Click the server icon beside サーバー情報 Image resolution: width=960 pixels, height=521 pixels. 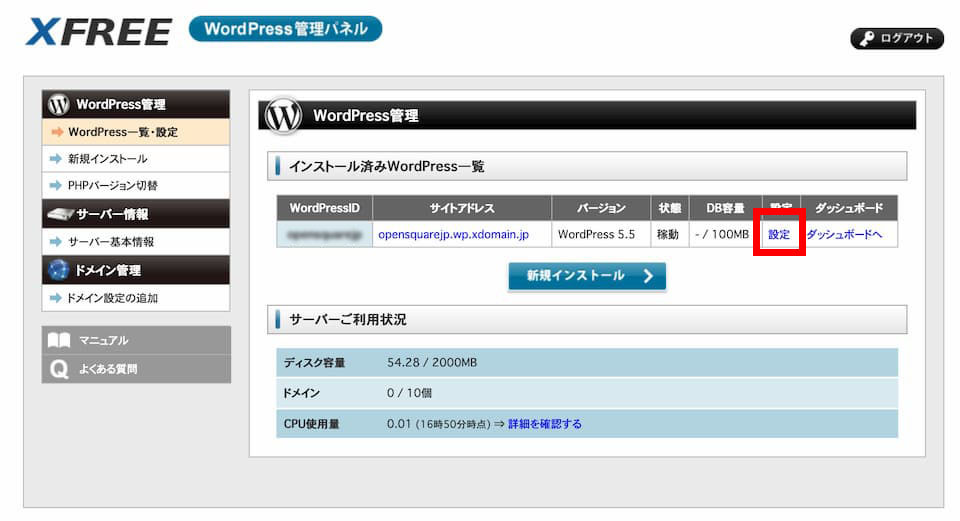[59, 214]
